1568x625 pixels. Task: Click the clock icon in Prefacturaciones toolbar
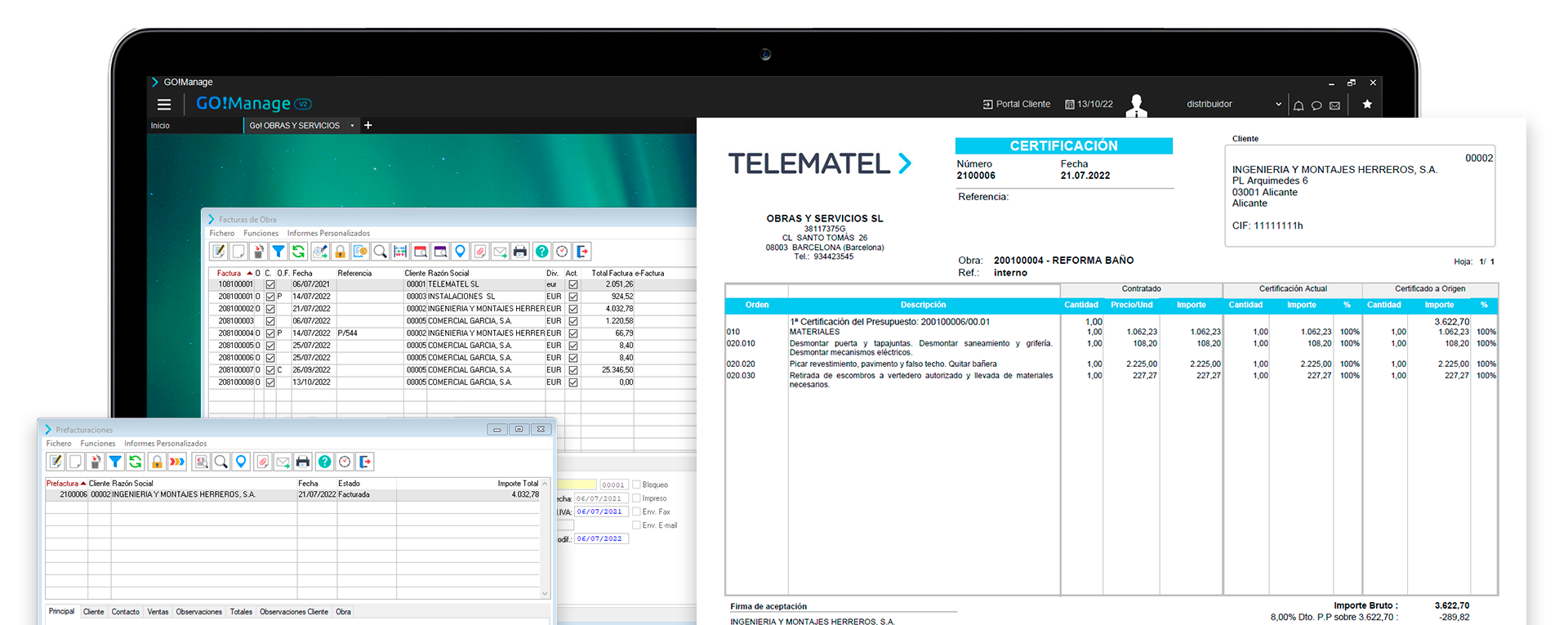point(345,462)
